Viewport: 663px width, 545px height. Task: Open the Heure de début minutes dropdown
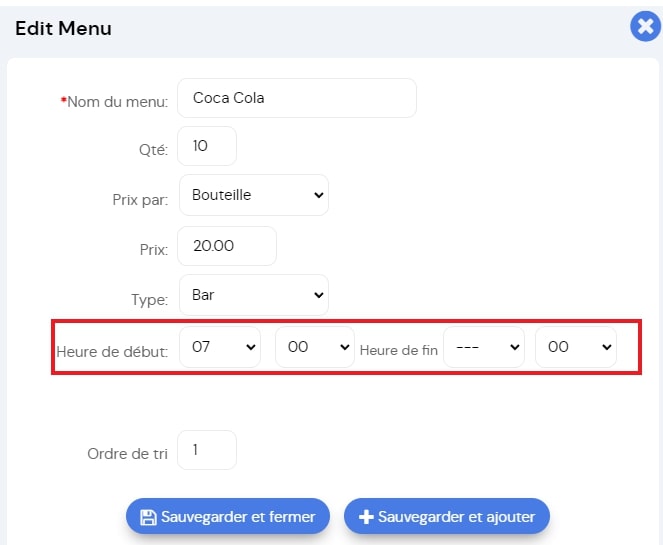[x=315, y=347]
